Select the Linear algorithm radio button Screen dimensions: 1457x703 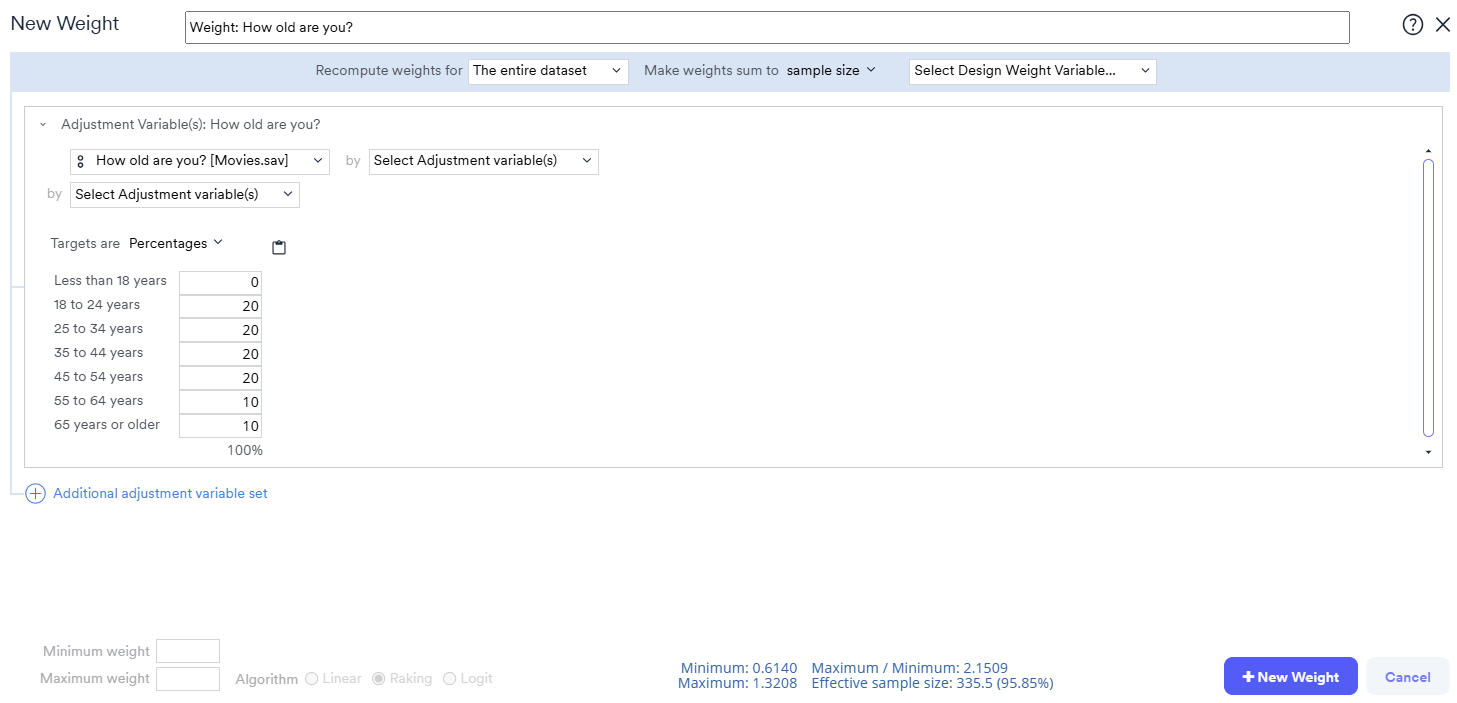[x=312, y=679]
